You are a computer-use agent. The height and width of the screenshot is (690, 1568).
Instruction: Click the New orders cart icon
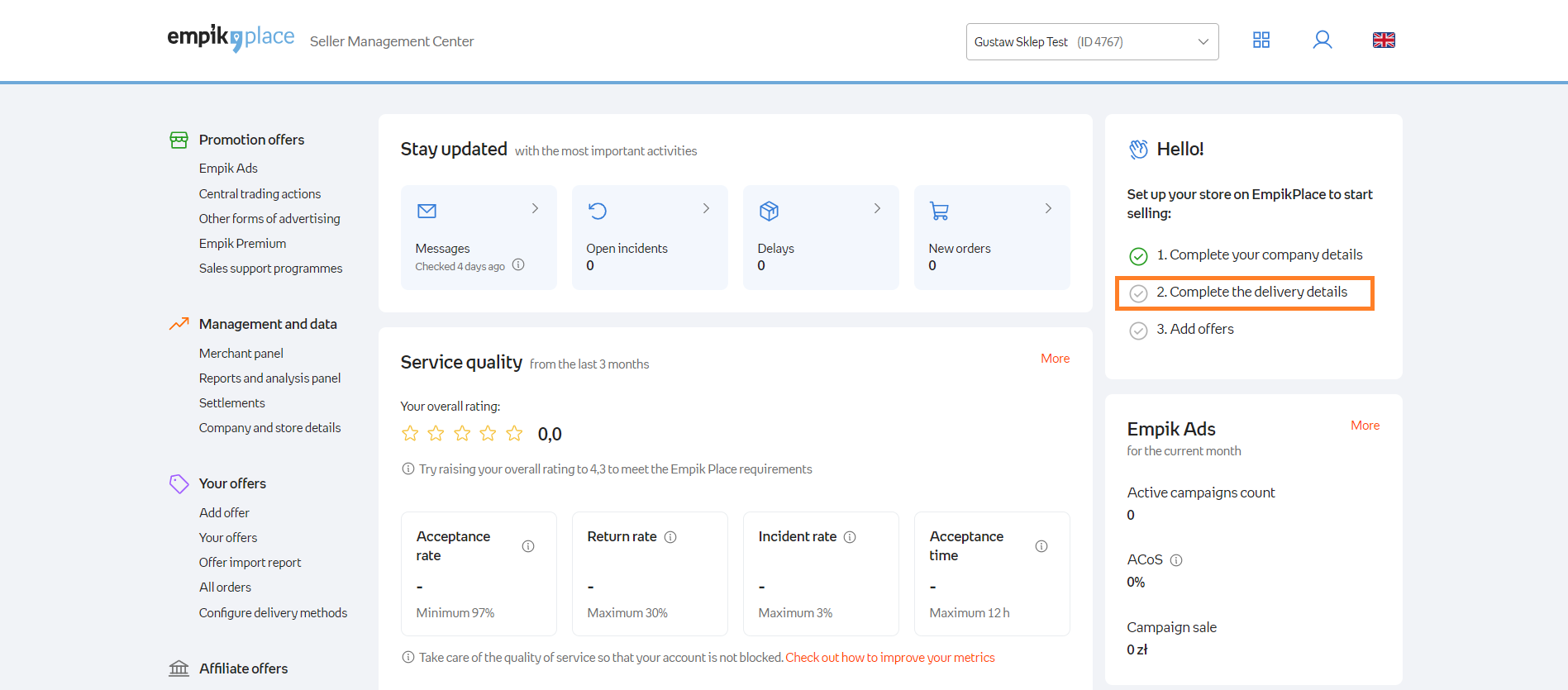coord(939,211)
